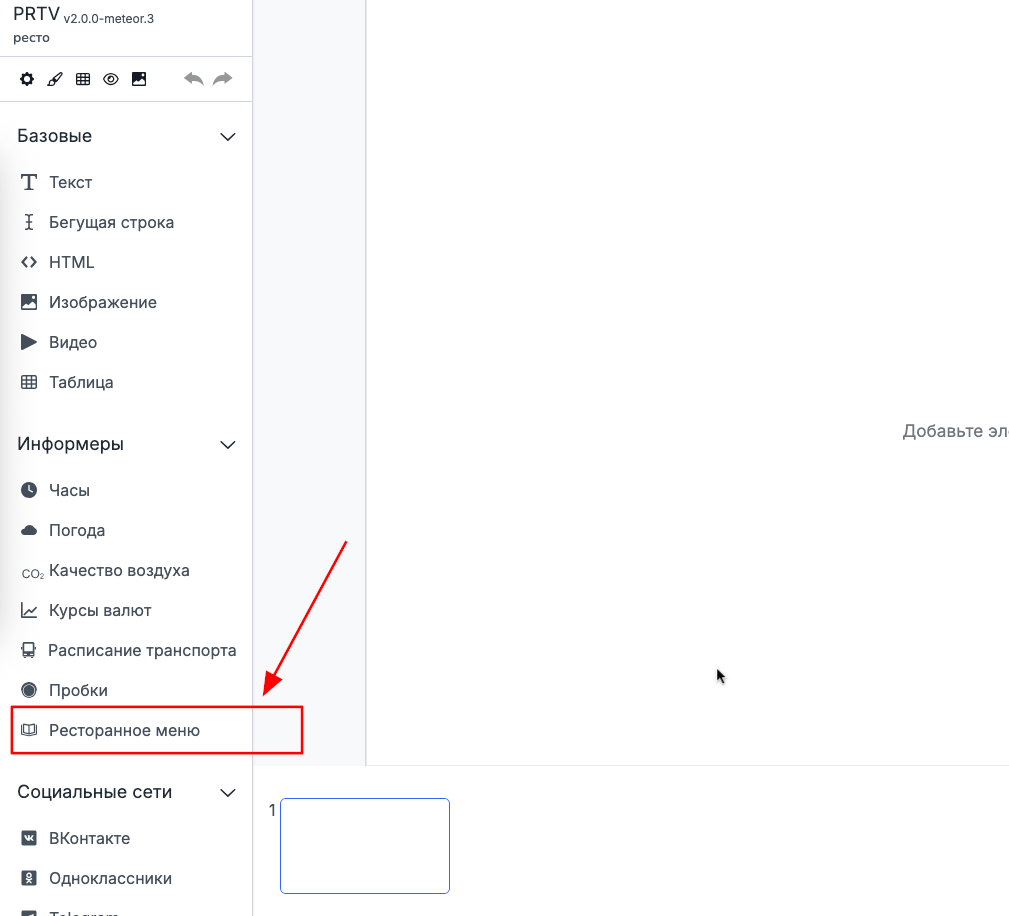
Task: Click the Видео play icon
Action: 29,342
